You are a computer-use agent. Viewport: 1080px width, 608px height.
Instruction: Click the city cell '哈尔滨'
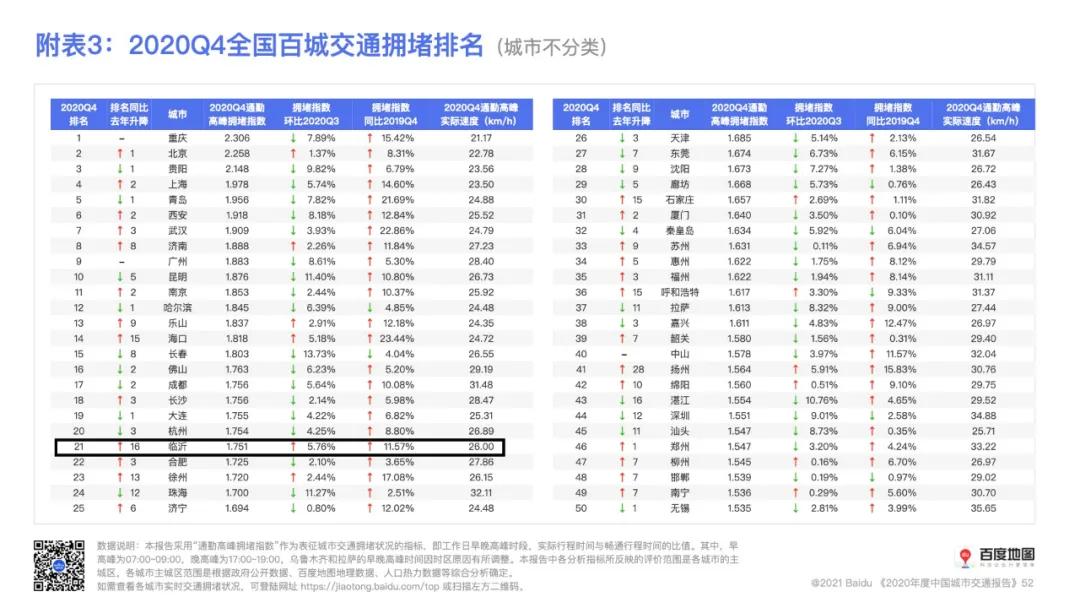178,308
